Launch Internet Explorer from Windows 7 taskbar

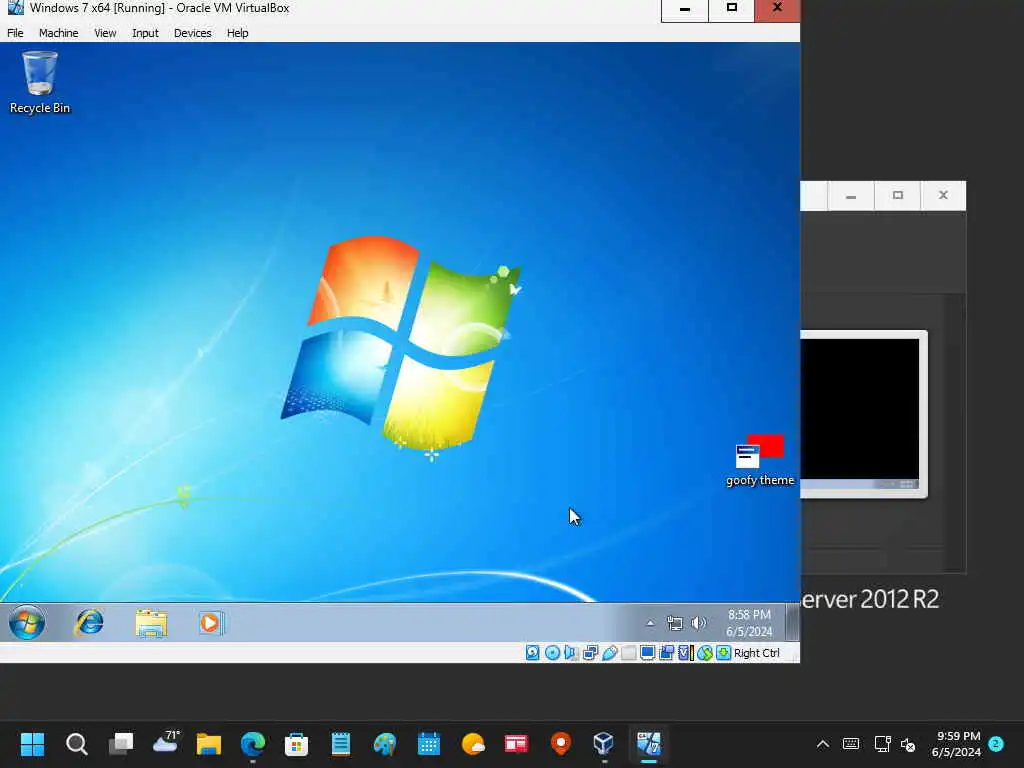tap(89, 622)
